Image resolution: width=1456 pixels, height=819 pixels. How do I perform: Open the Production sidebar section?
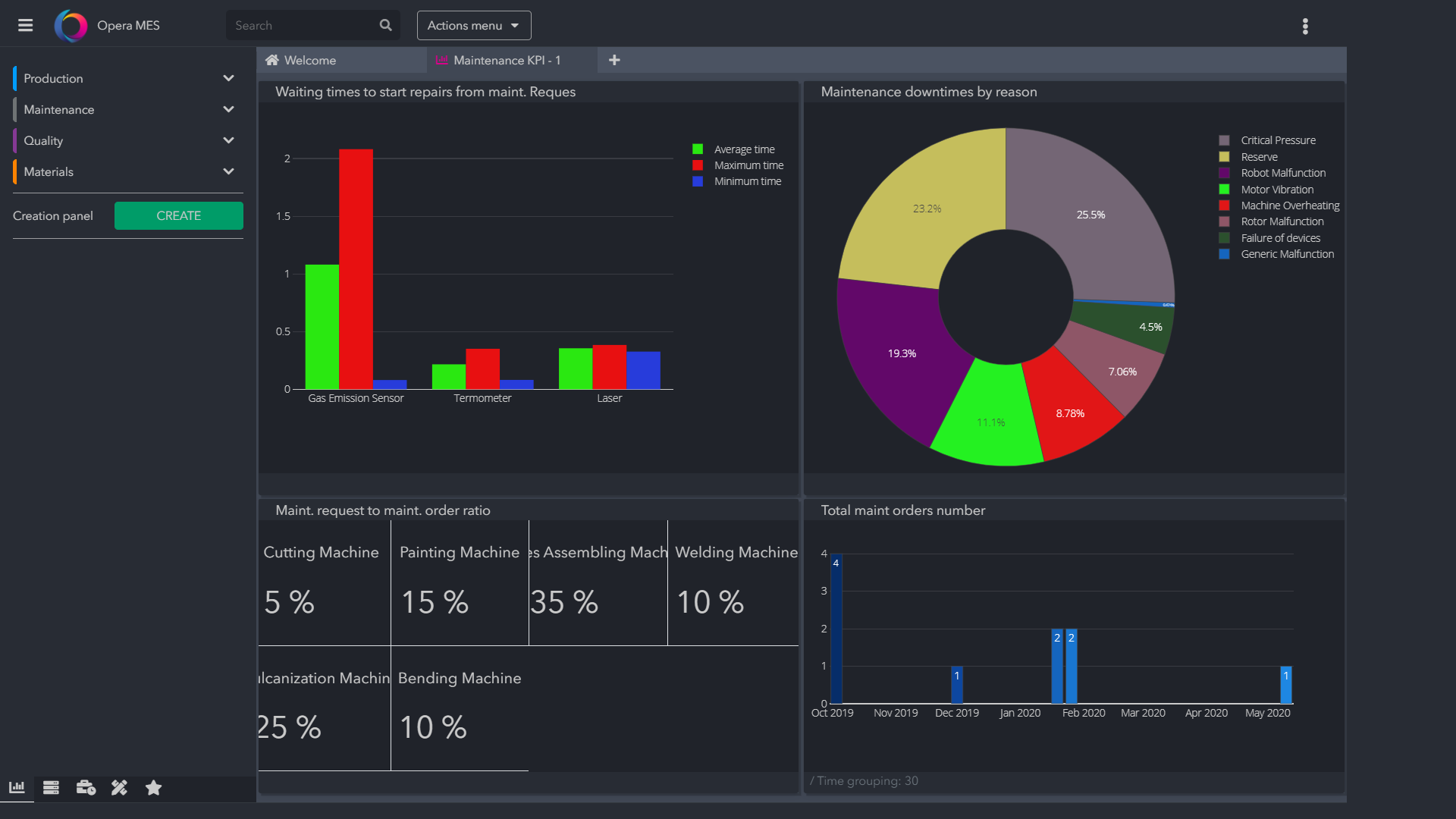point(127,78)
